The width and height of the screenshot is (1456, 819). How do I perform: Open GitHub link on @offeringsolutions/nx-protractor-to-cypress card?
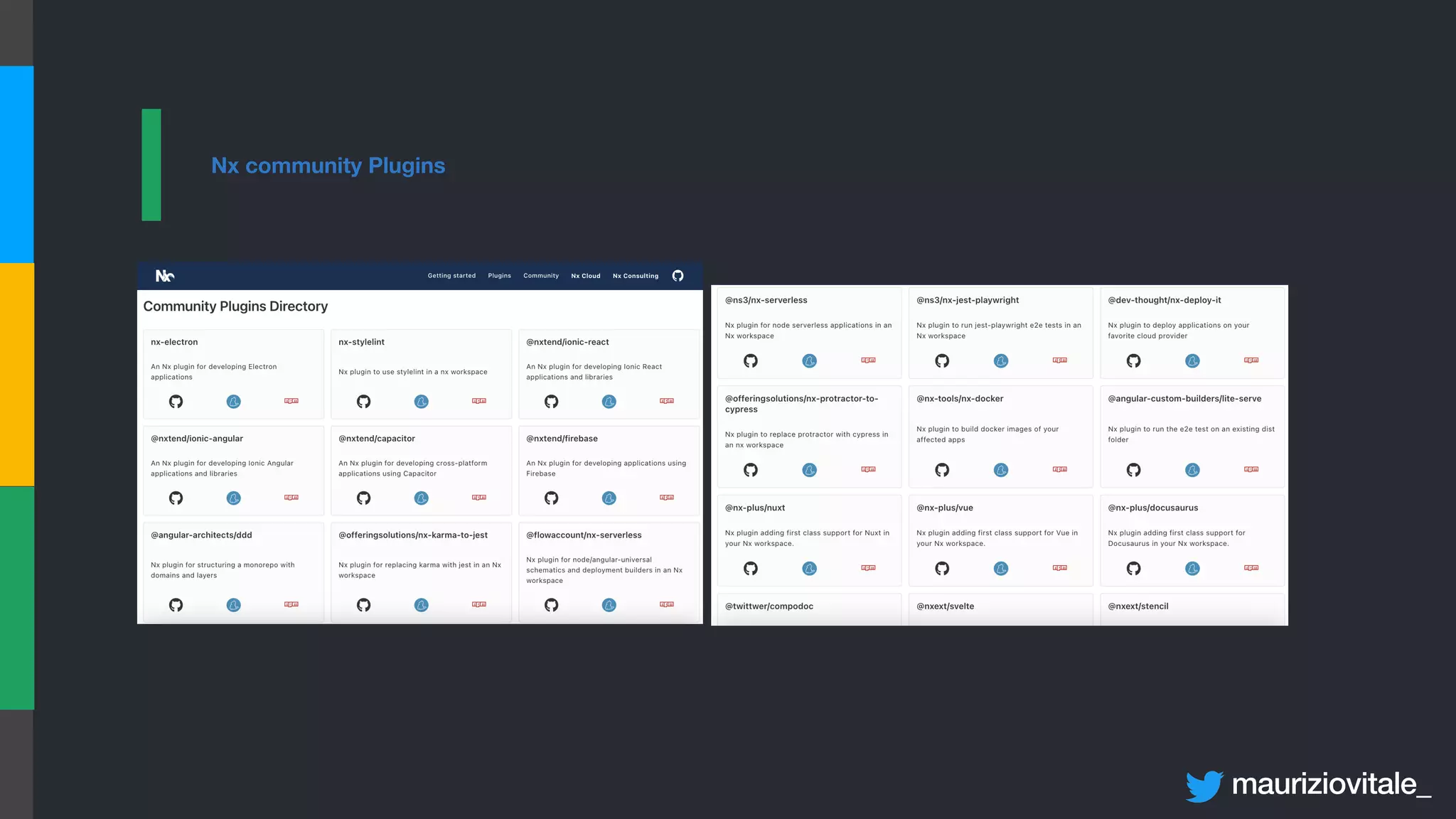point(751,470)
